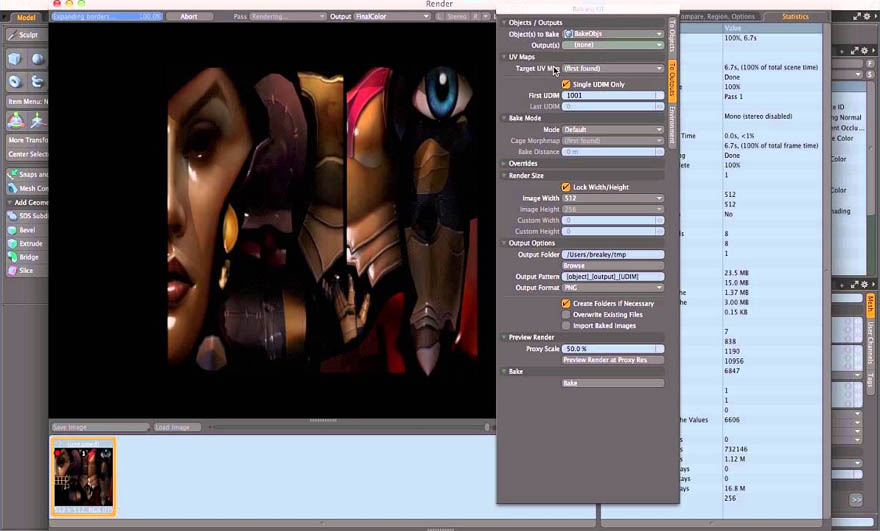Image resolution: width=880 pixels, height=531 pixels.
Task: Click the Save Image button
Action: [x=100, y=427]
